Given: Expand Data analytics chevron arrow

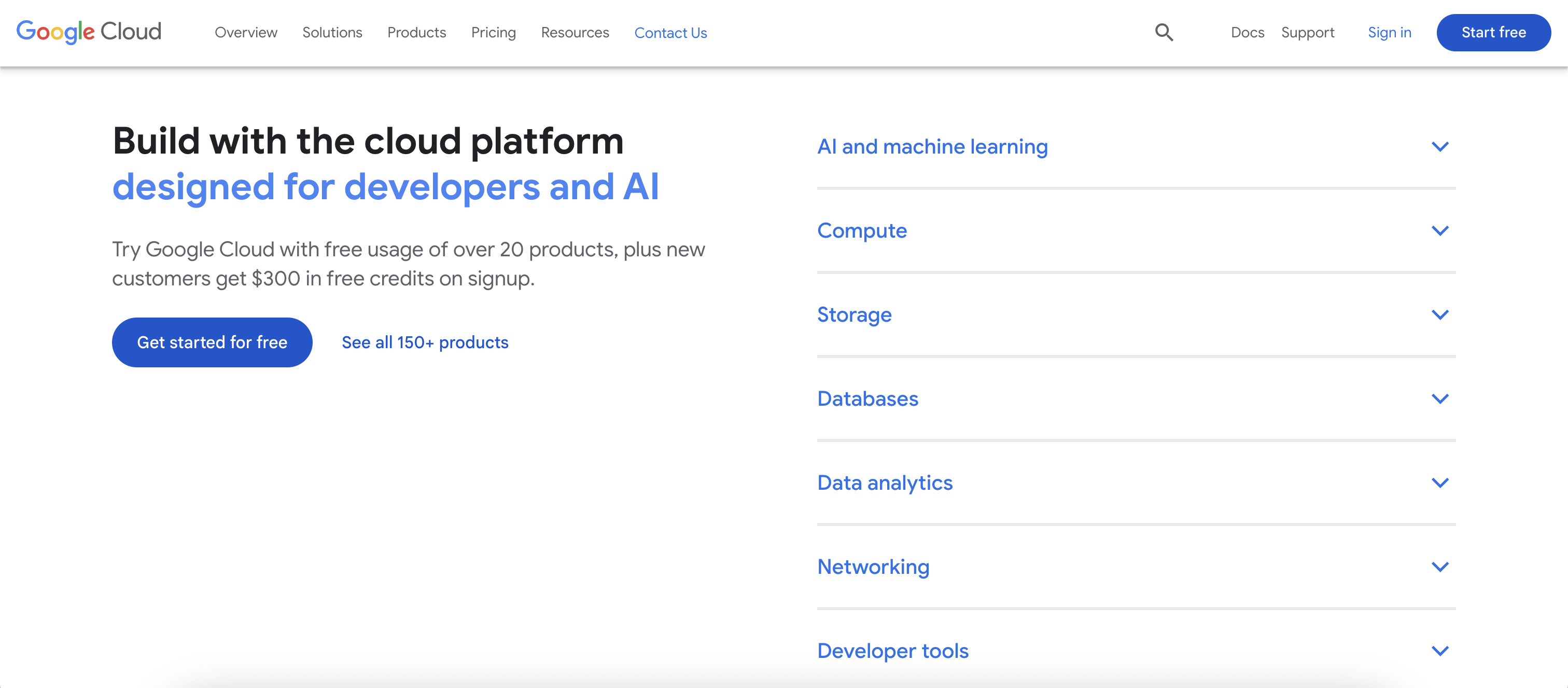Looking at the screenshot, I should (1439, 483).
